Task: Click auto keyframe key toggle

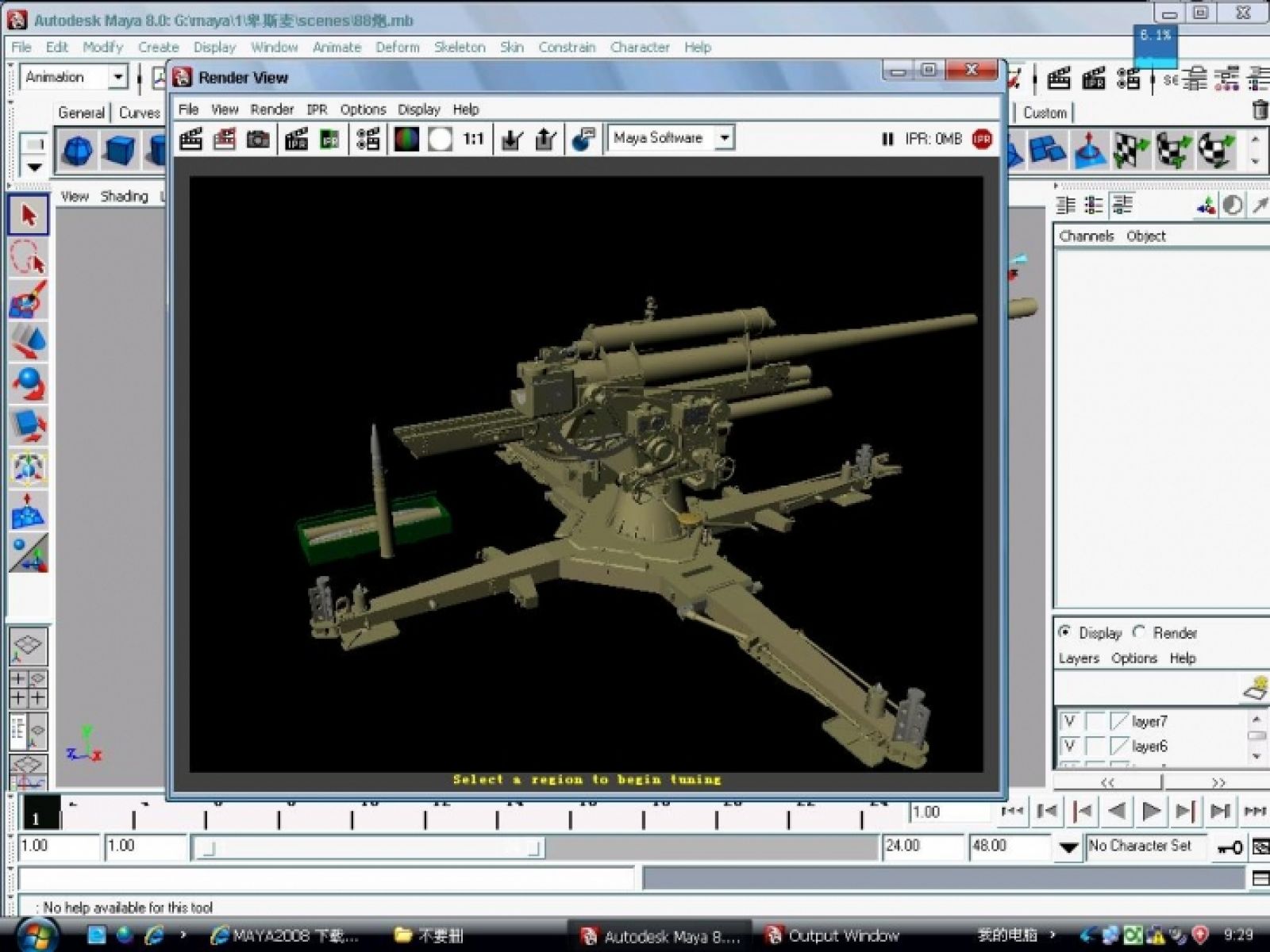Action: (x=1230, y=847)
